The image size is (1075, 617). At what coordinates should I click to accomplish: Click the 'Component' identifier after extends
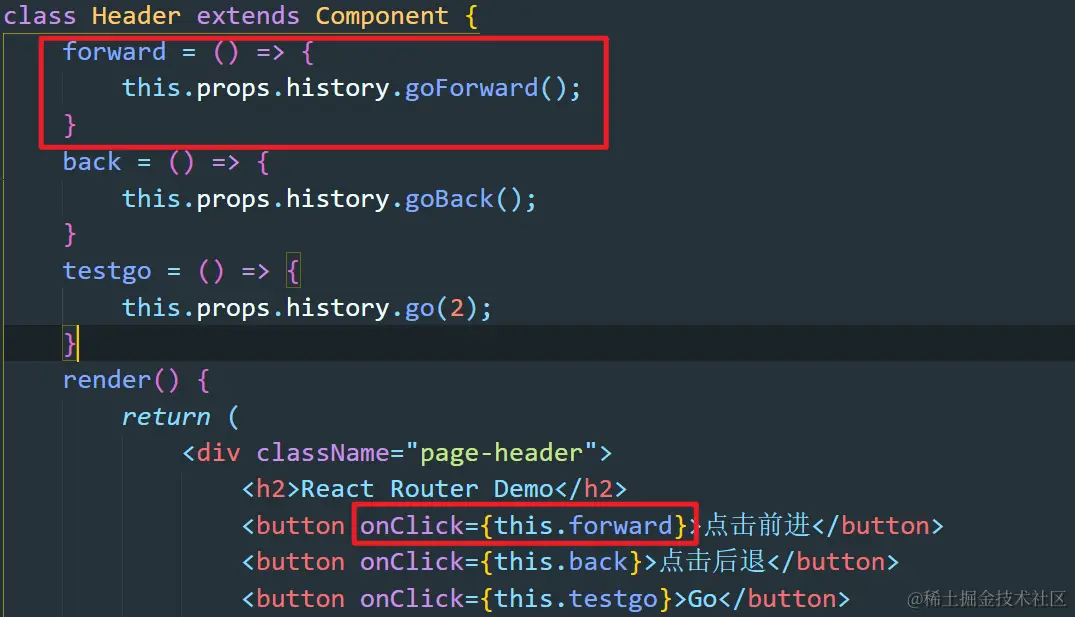pos(381,15)
